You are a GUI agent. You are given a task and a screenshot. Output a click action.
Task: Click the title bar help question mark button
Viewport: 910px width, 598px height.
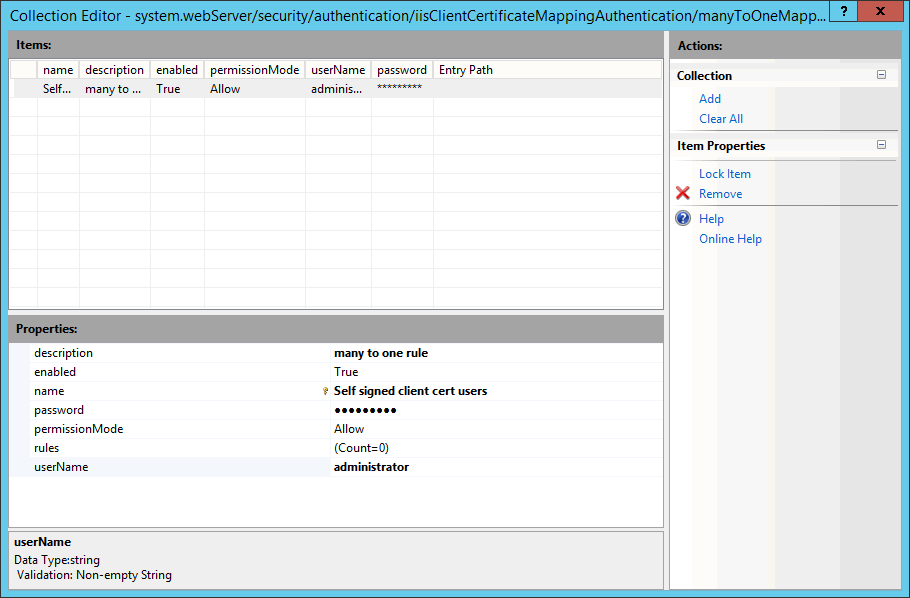(x=844, y=12)
